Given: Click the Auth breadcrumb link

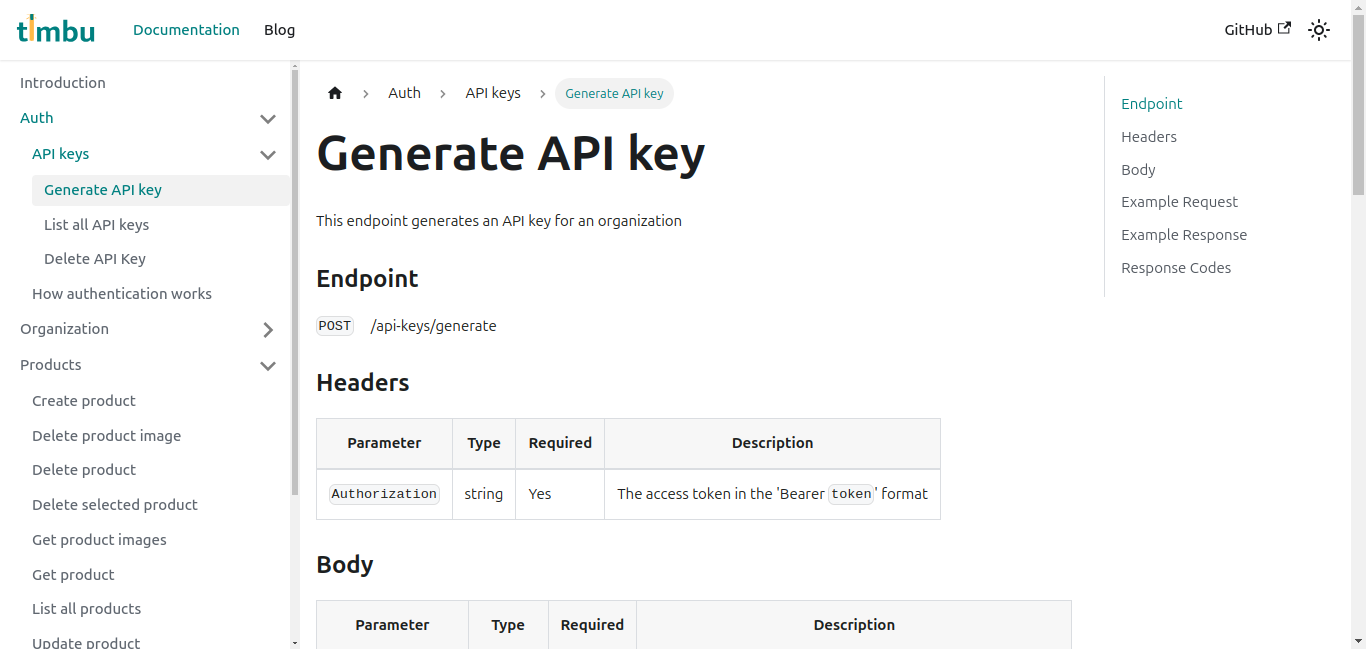Looking at the screenshot, I should point(404,93).
